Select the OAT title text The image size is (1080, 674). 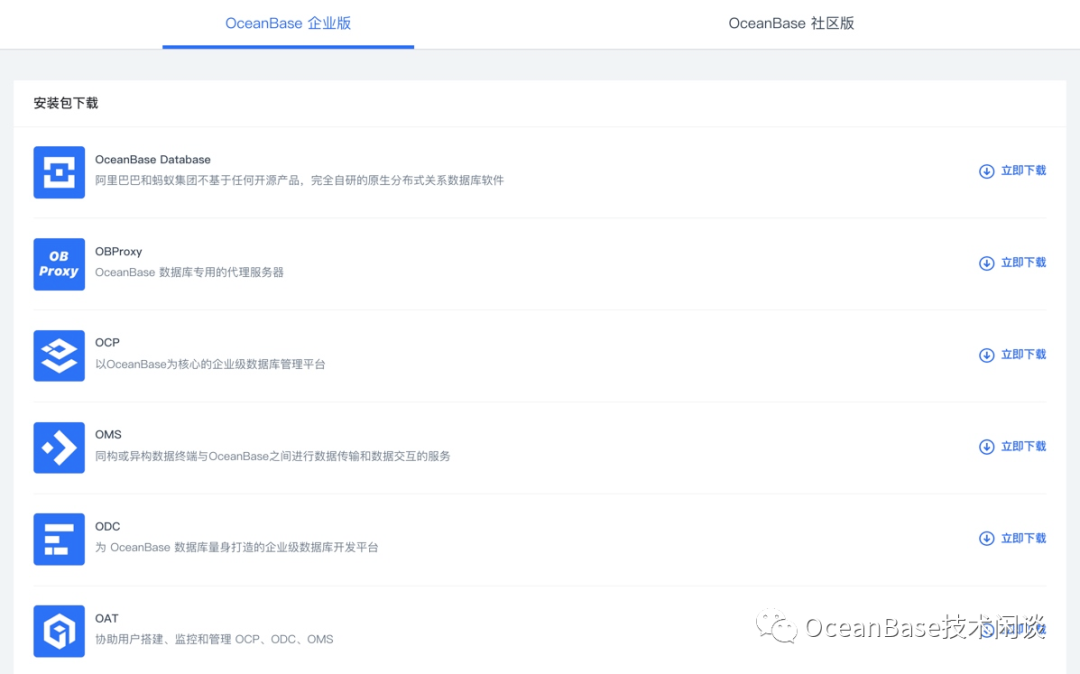point(107,618)
